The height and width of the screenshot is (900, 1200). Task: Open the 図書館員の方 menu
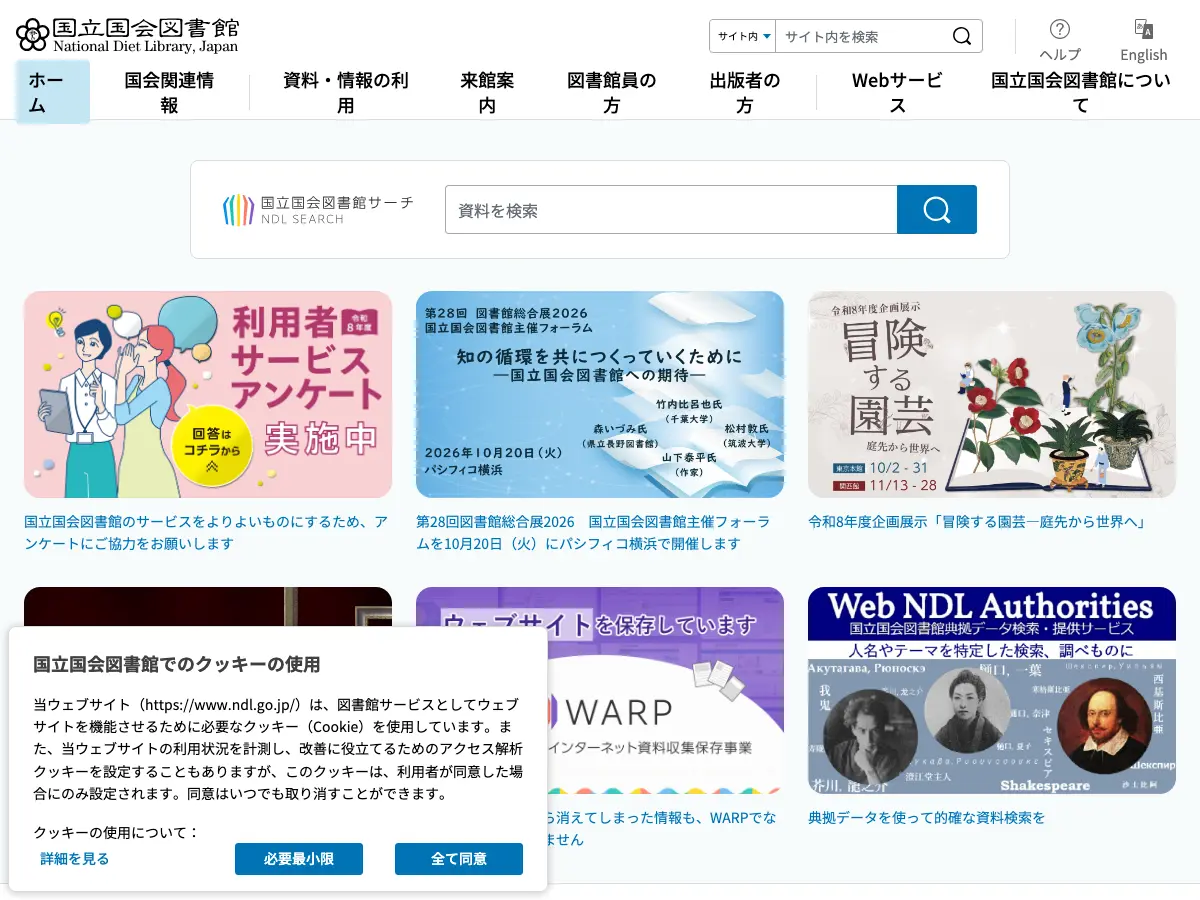[x=612, y=92]
